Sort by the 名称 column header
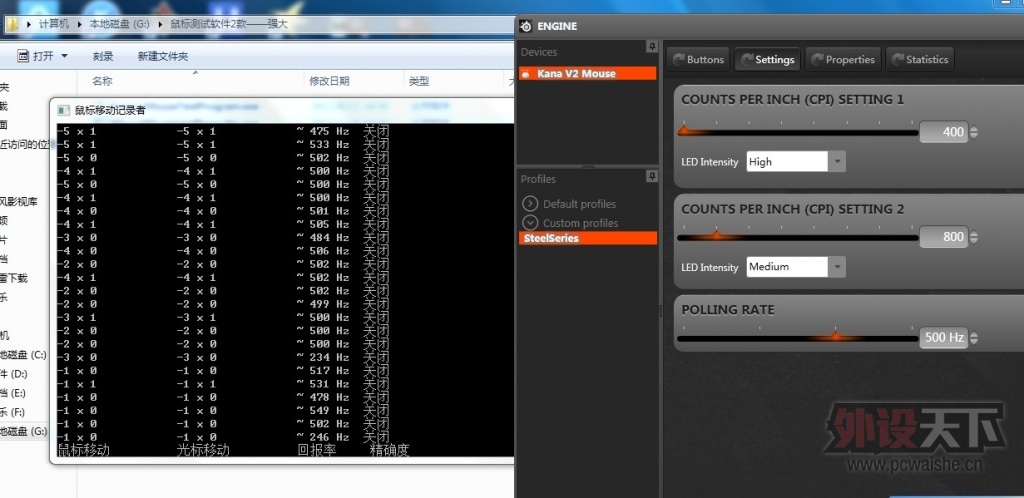 point(102,81)
